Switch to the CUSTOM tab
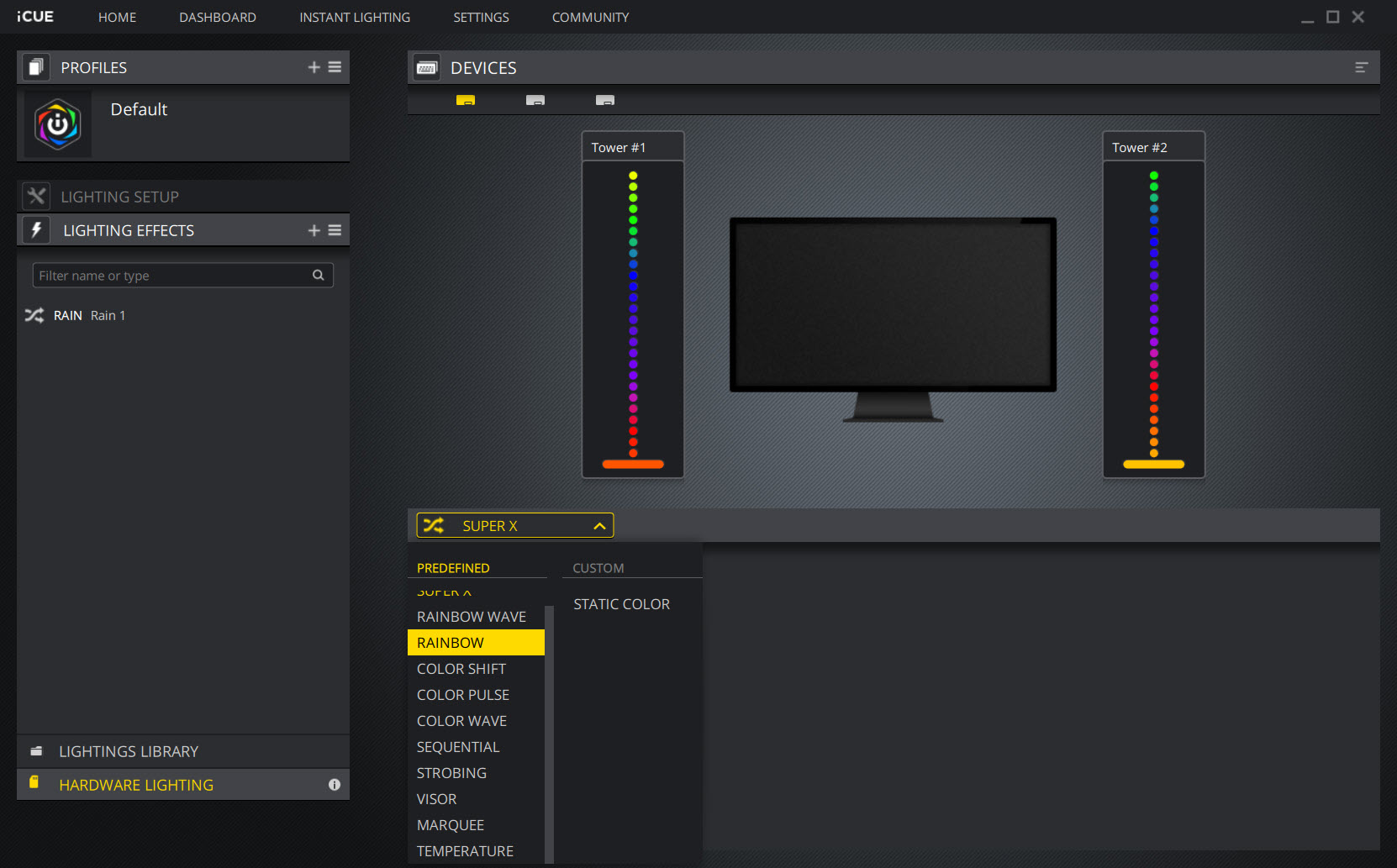This screenshot has width=1397, height=868. (598, 568)
